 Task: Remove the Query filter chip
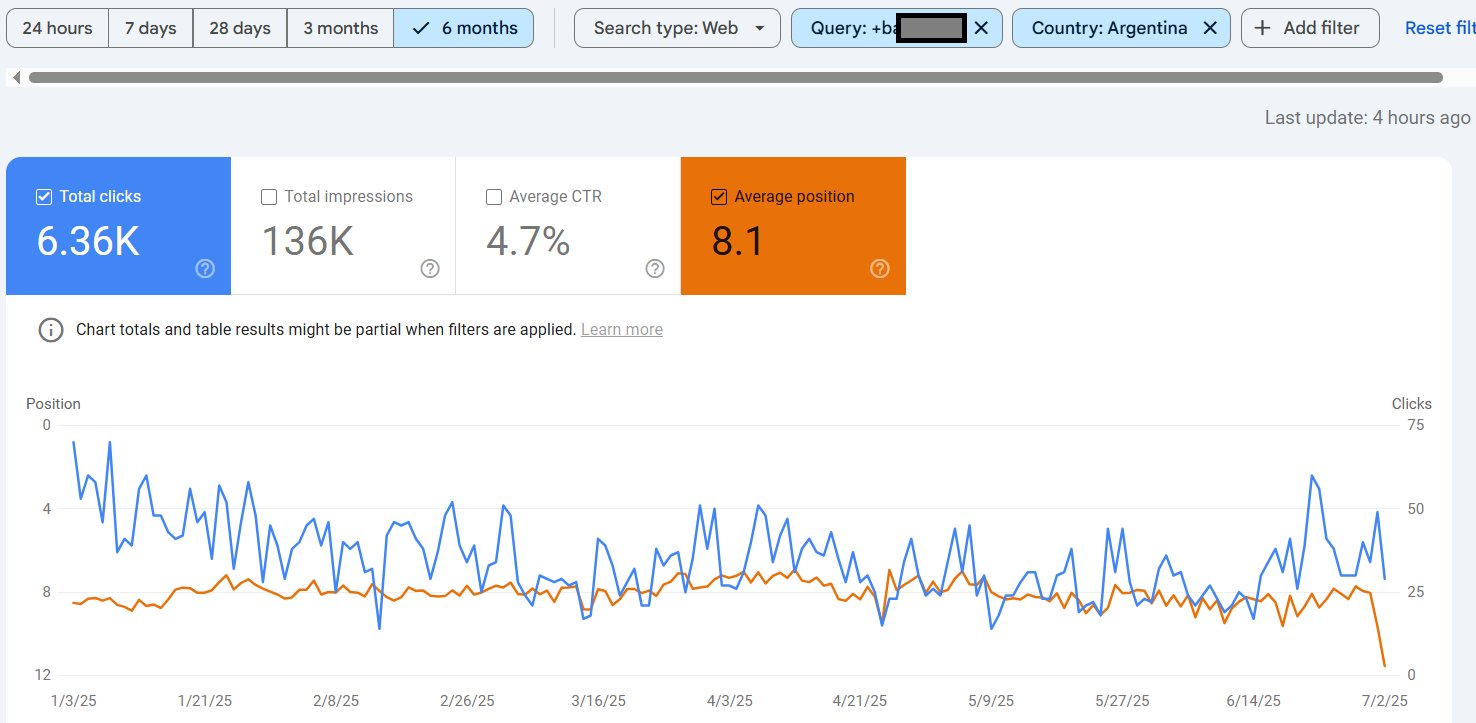tap(981, 28)
